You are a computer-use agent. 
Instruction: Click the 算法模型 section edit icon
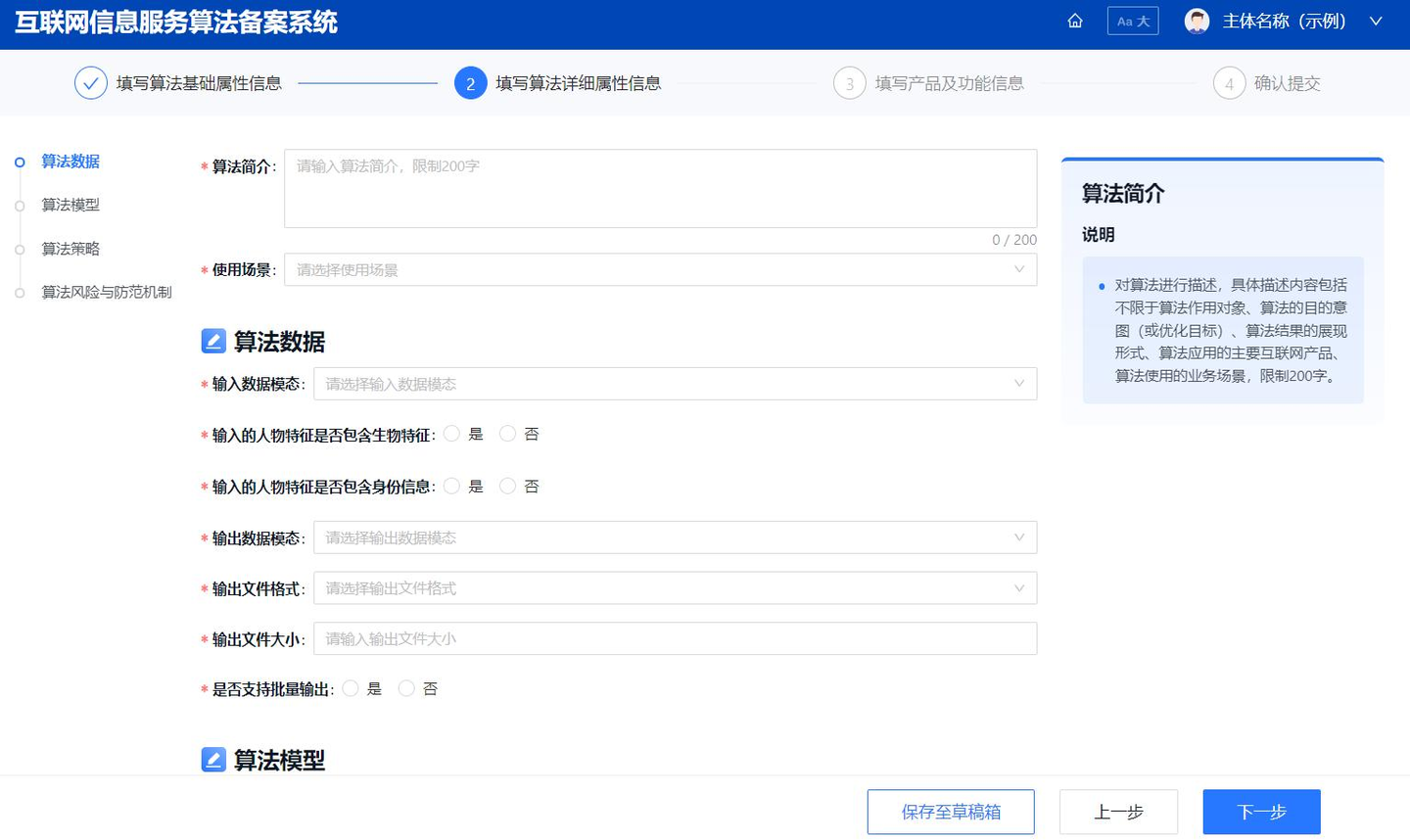[213, 759]
